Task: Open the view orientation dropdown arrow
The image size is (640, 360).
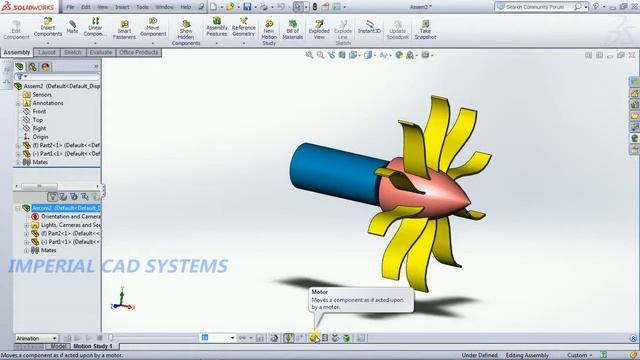Action: 360,55
